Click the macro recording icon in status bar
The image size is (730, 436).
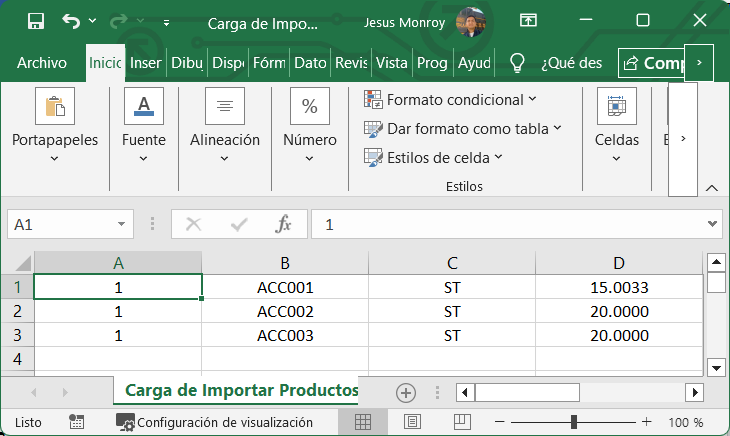tap(76, 422)
